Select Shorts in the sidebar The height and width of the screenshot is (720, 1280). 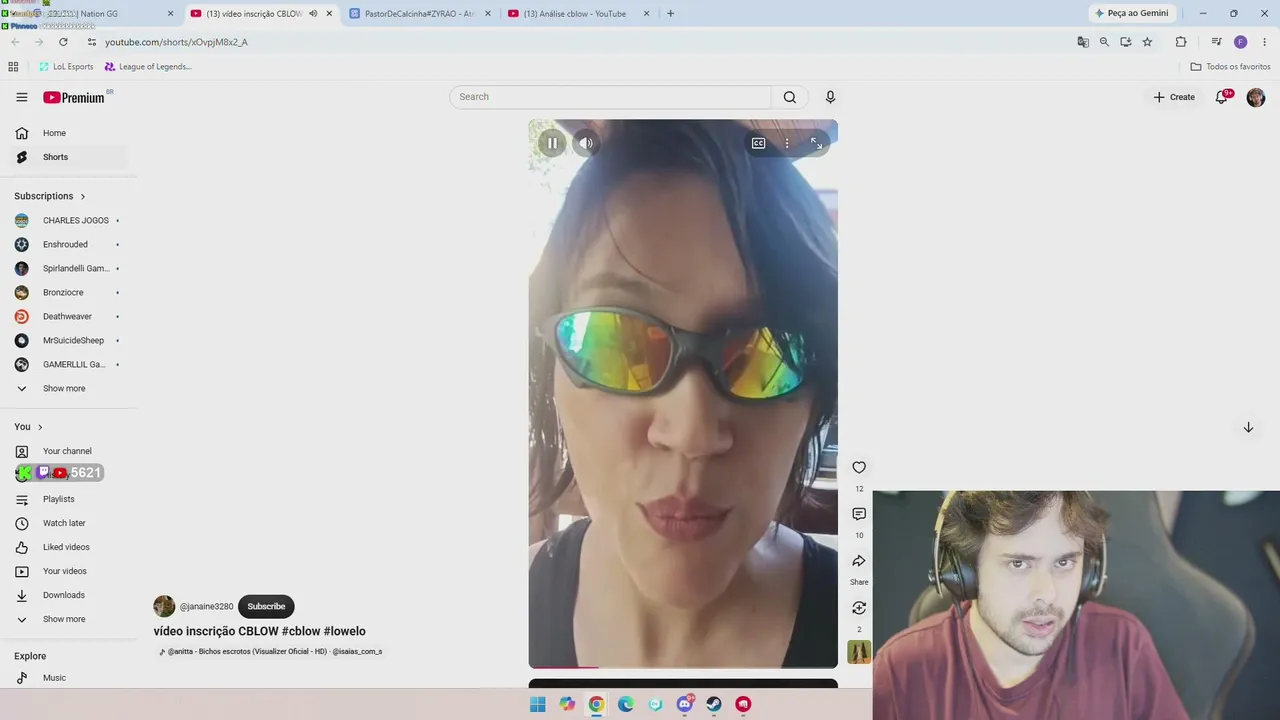point(70,157)
